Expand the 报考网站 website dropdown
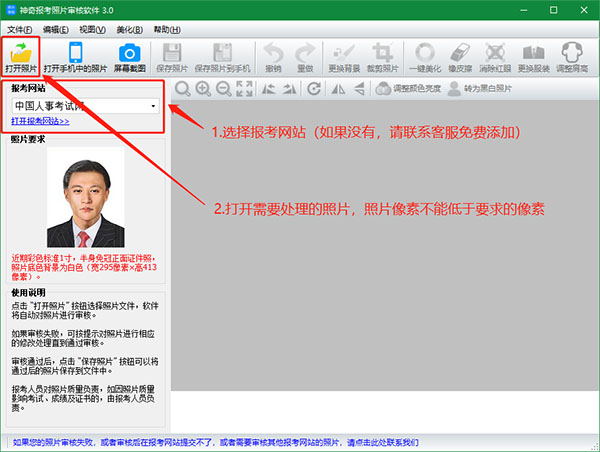This screenshot has width=600, height=452. (153, 105)
